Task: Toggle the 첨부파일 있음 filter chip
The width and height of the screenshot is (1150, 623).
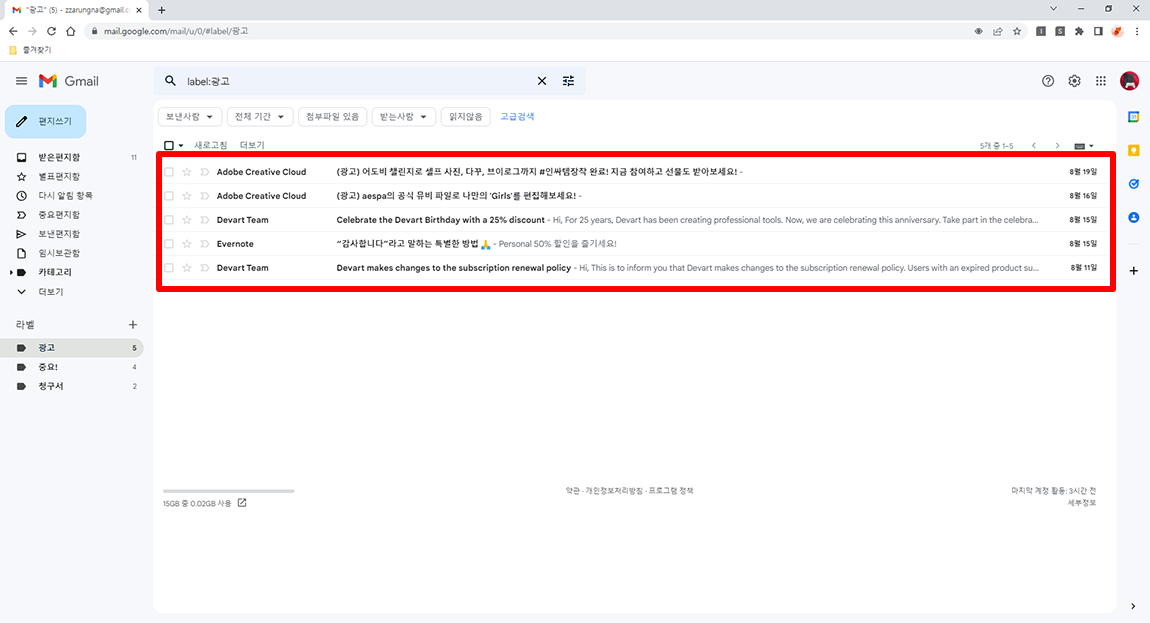Action: click(x=332, y=117)
